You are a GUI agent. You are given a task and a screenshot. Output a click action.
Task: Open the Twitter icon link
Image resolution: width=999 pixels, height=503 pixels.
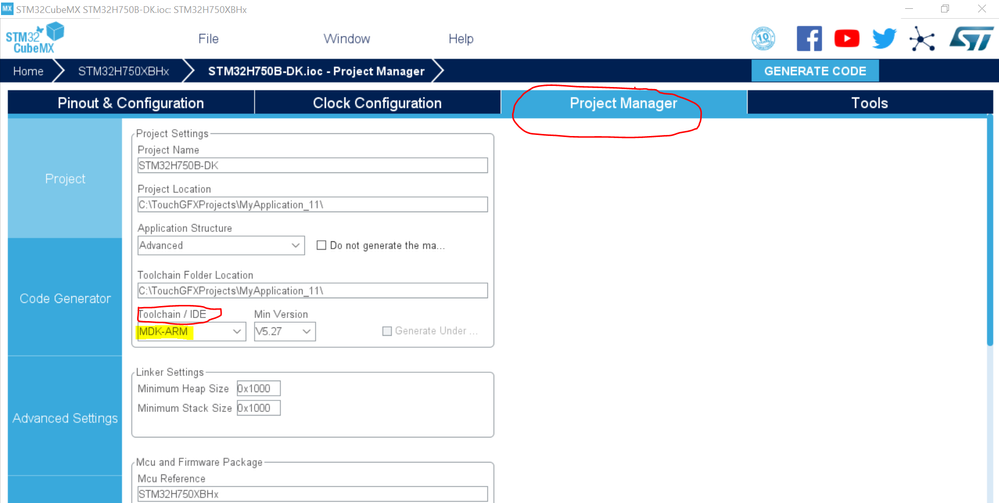point(884,39)
